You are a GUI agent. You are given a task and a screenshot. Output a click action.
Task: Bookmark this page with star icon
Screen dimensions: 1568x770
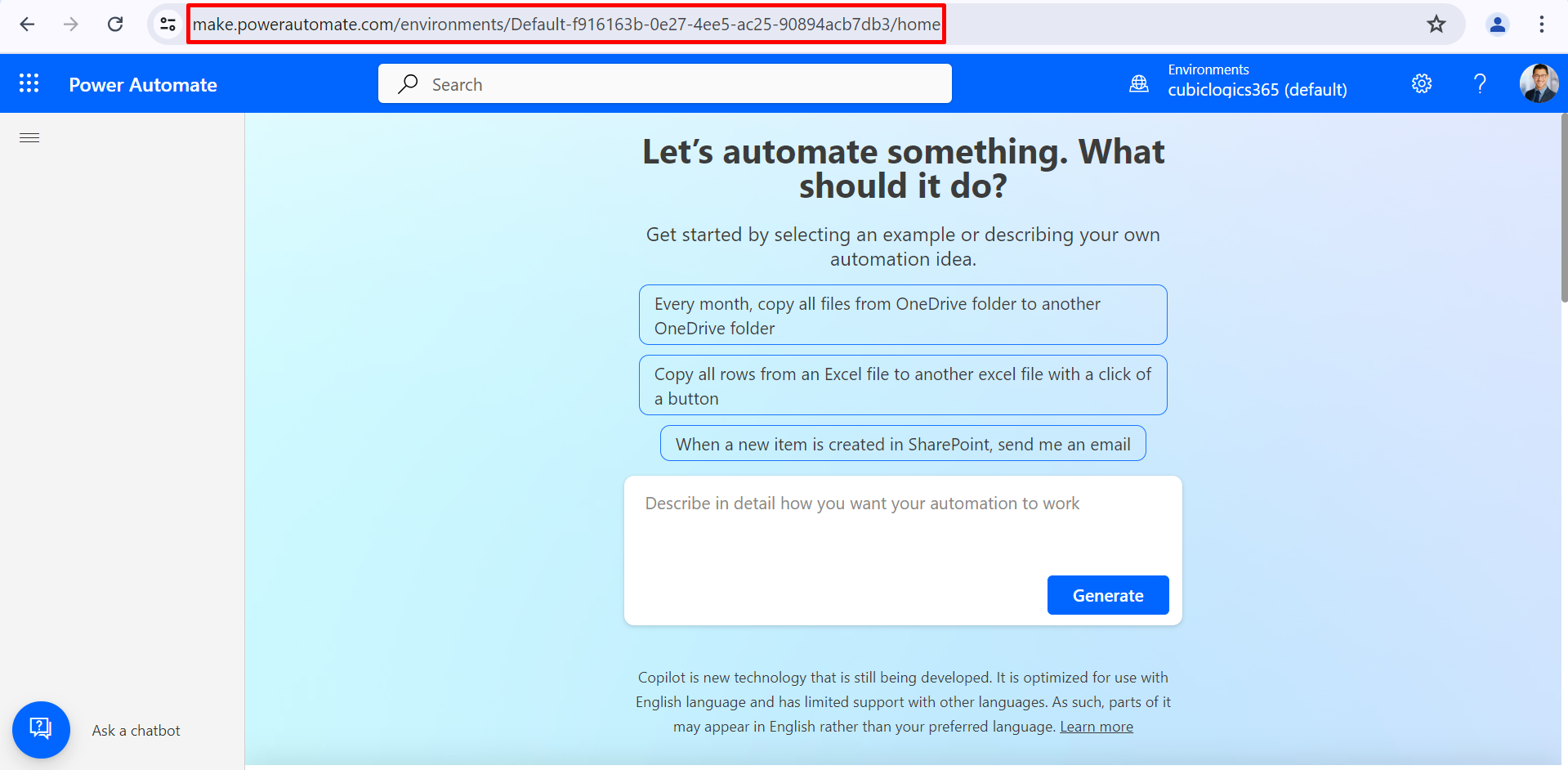click(1436, 25)
